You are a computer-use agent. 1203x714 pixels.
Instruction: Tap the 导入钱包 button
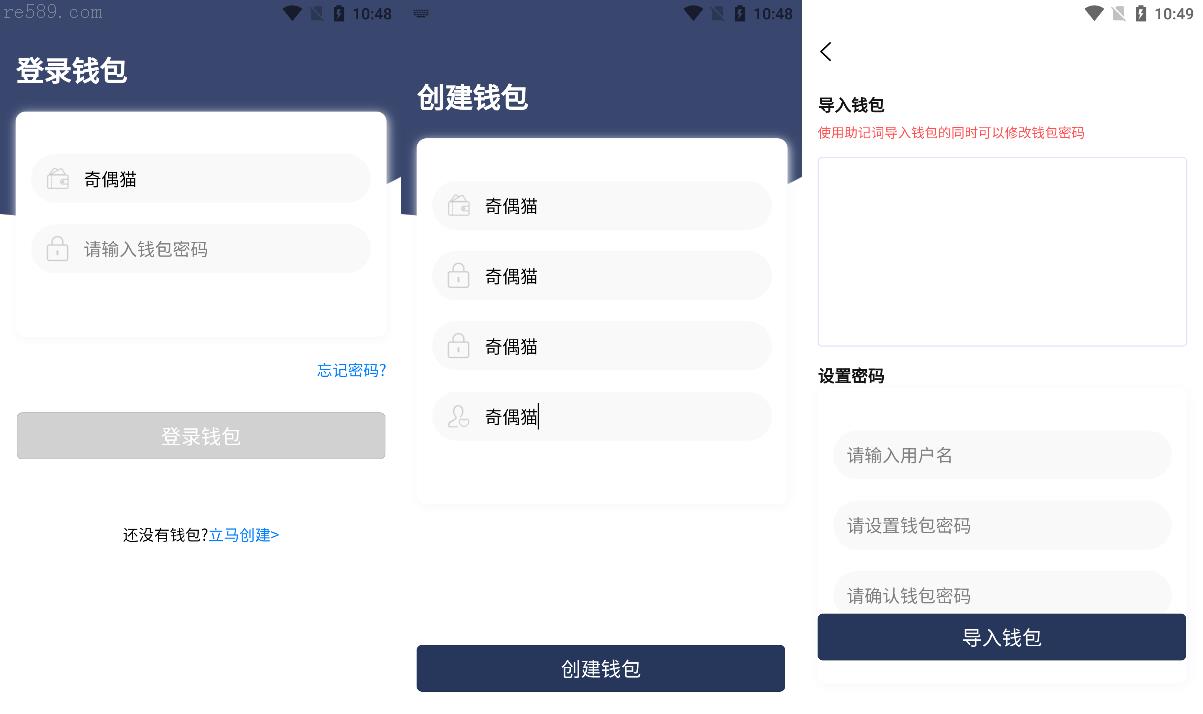click(1002, 637)
